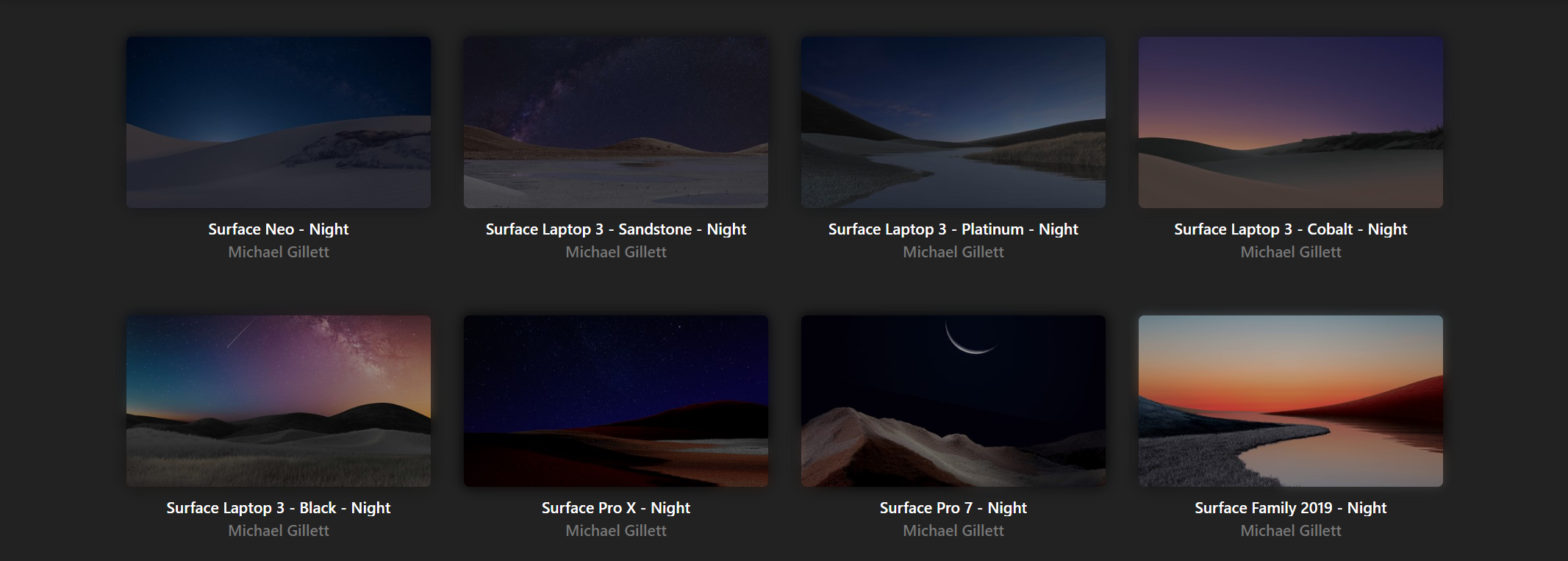Click 'Surface Laptop 3 - Sandstone - Night' title
This screenshot has height=561, width=1568.
[x=616, y=229]
